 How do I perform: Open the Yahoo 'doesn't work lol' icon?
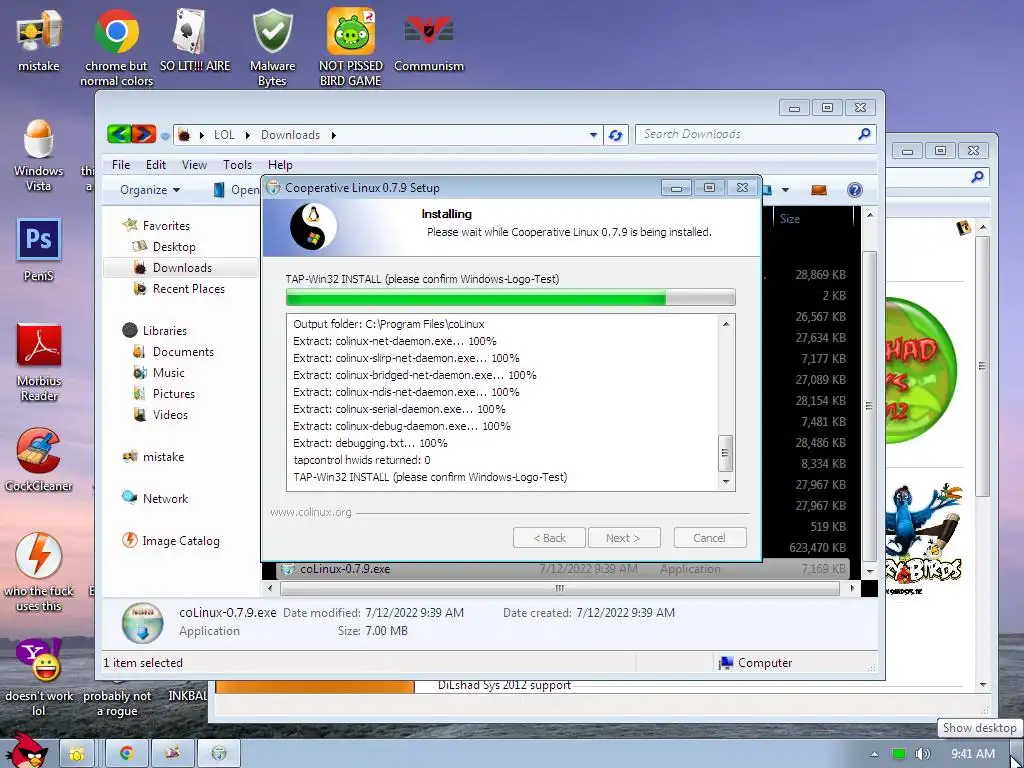click(39, 677)
